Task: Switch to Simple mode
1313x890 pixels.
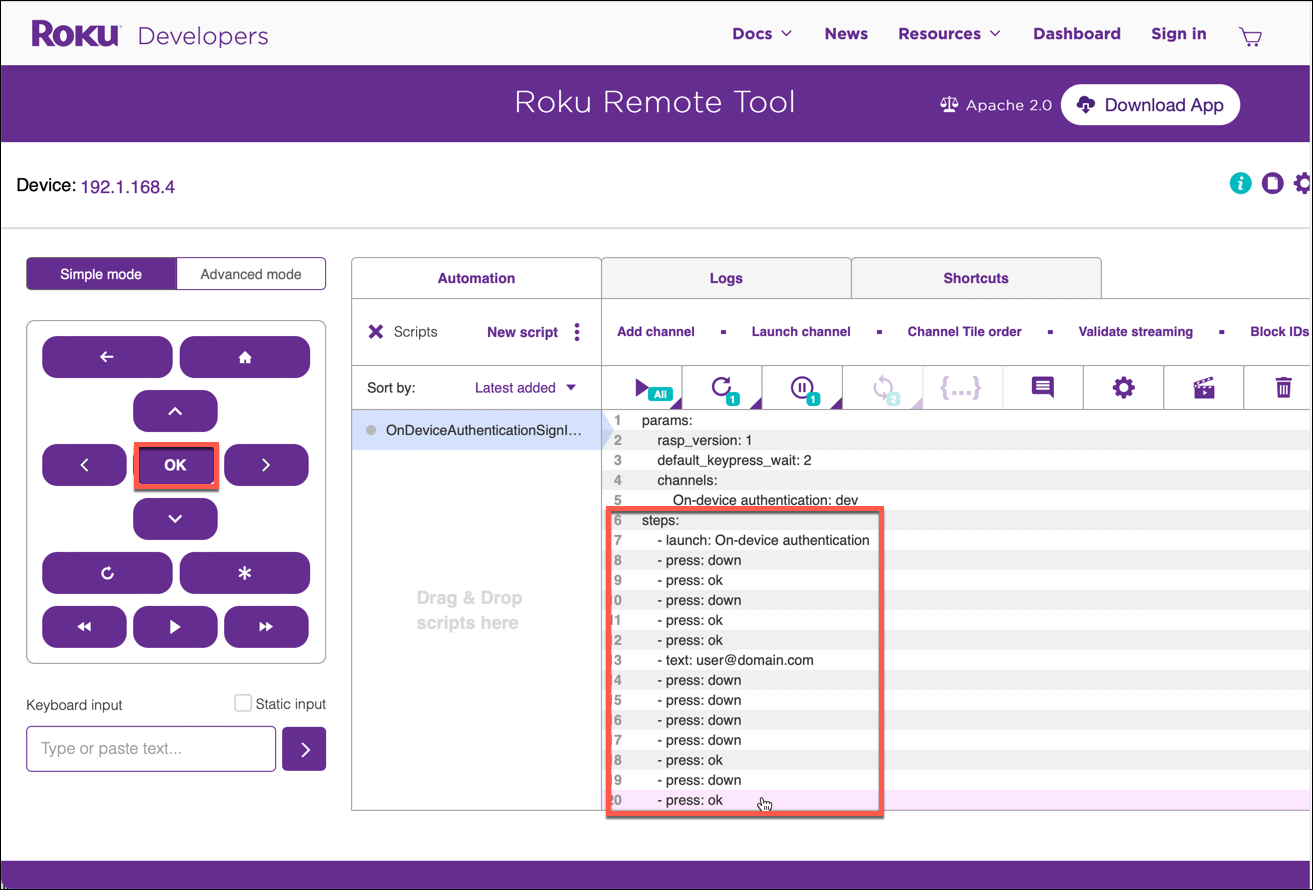Action: pyautogui.click(x=101, y=273)
